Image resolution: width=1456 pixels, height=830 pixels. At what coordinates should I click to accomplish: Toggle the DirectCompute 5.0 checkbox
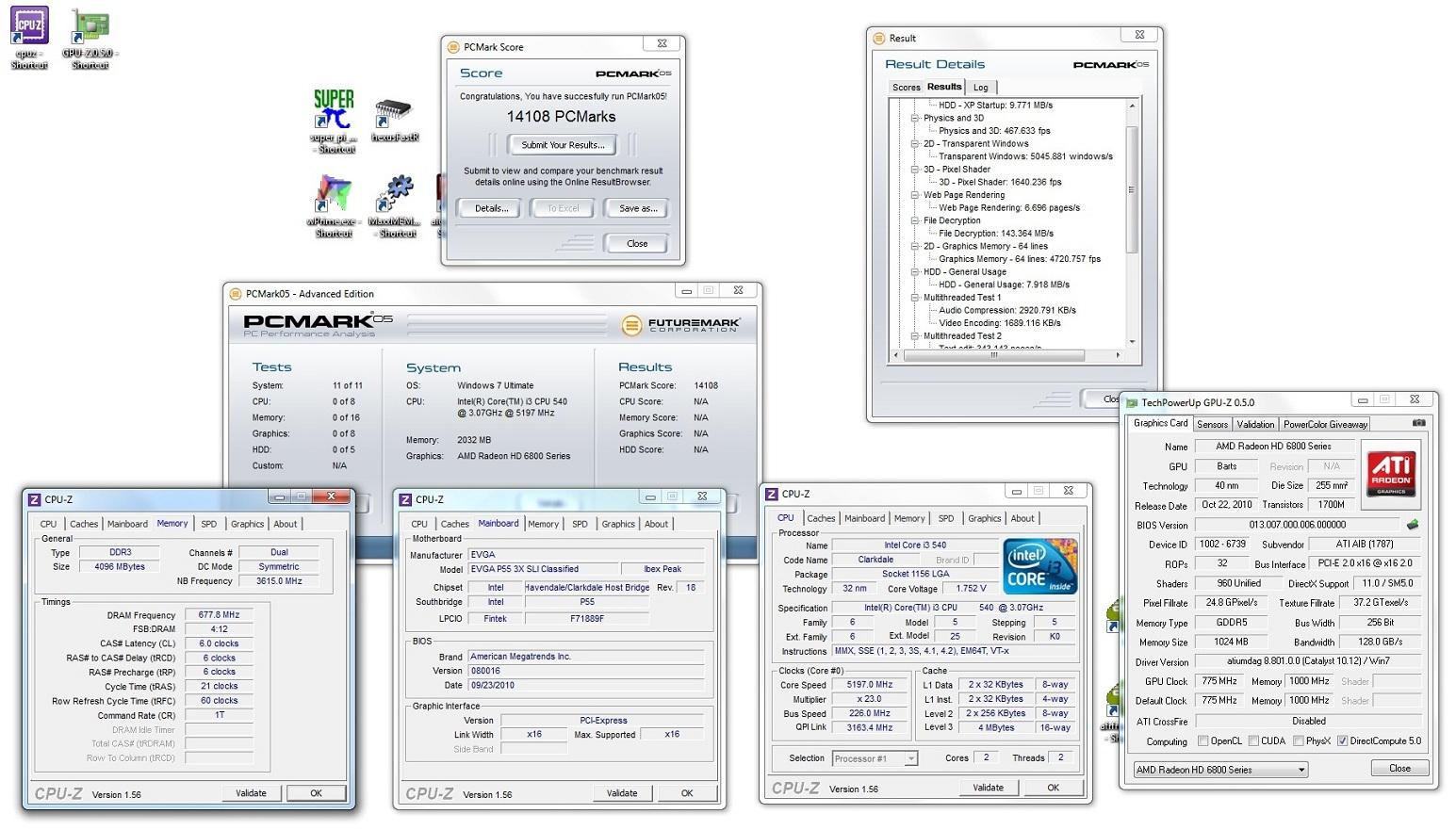pyautogui.click(x=1342, y=741)
